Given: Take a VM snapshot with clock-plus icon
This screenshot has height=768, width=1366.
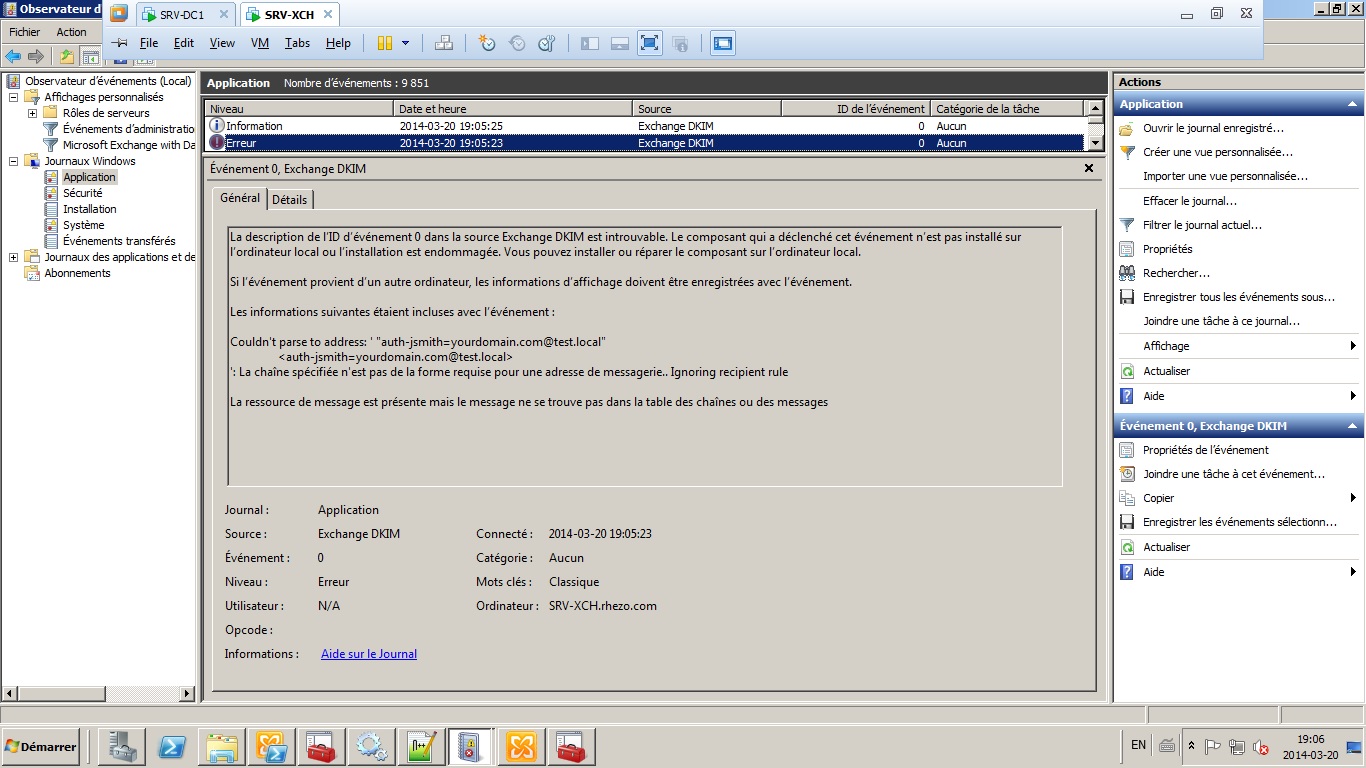Looking at the screenshot, I should click(487, 43).
